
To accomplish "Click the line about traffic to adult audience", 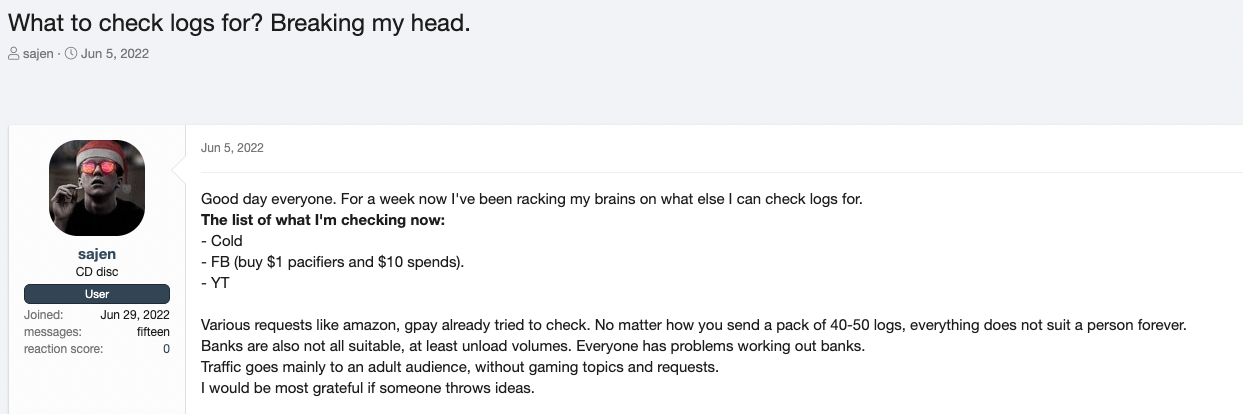I will pyautogui.click(x=460, y=367).
